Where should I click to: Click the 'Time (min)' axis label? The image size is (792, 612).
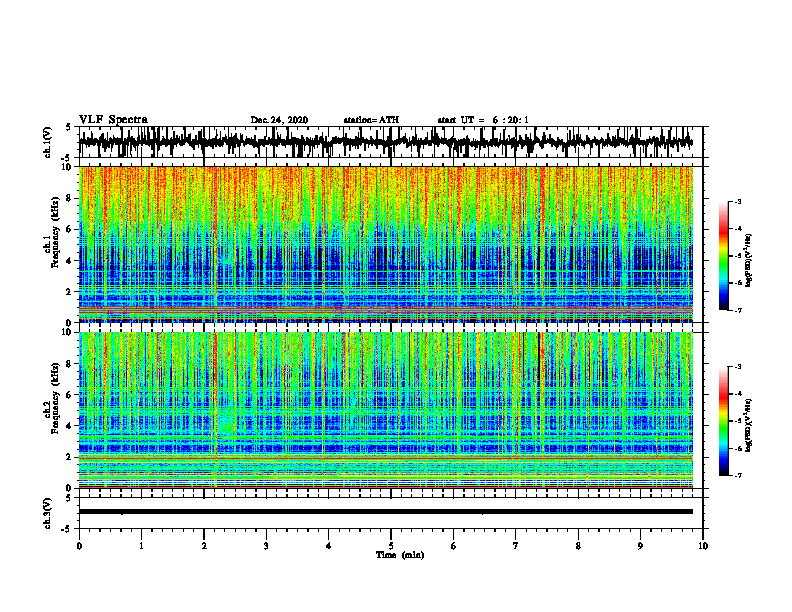point(400,555)
